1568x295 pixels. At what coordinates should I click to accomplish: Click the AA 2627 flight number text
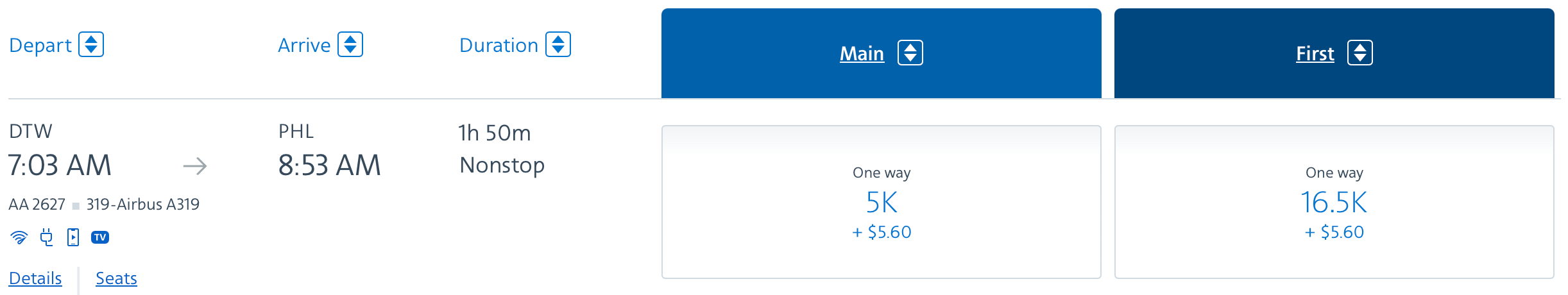pos(37,205)
